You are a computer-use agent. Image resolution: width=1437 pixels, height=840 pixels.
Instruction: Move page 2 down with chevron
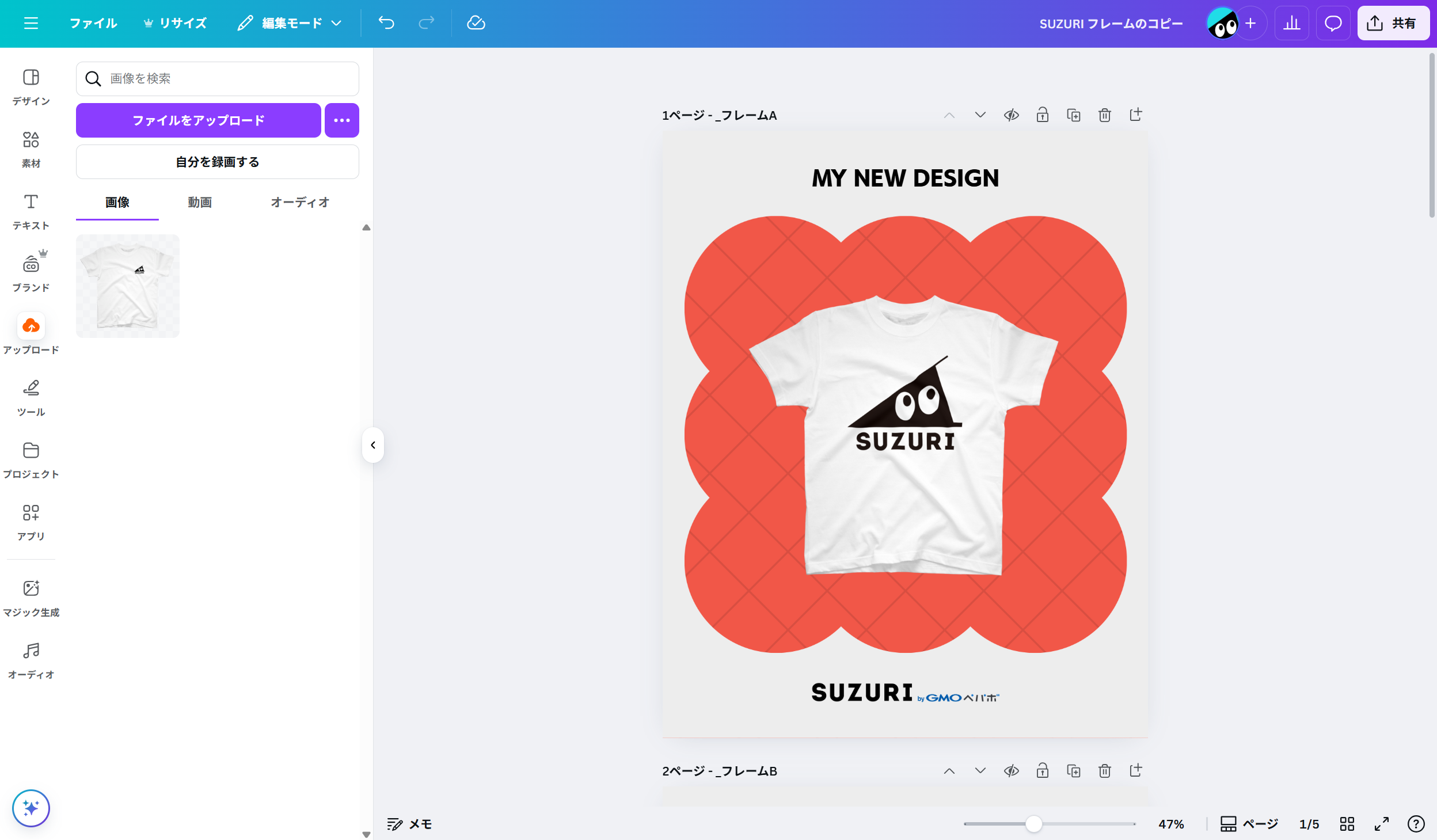980,771
